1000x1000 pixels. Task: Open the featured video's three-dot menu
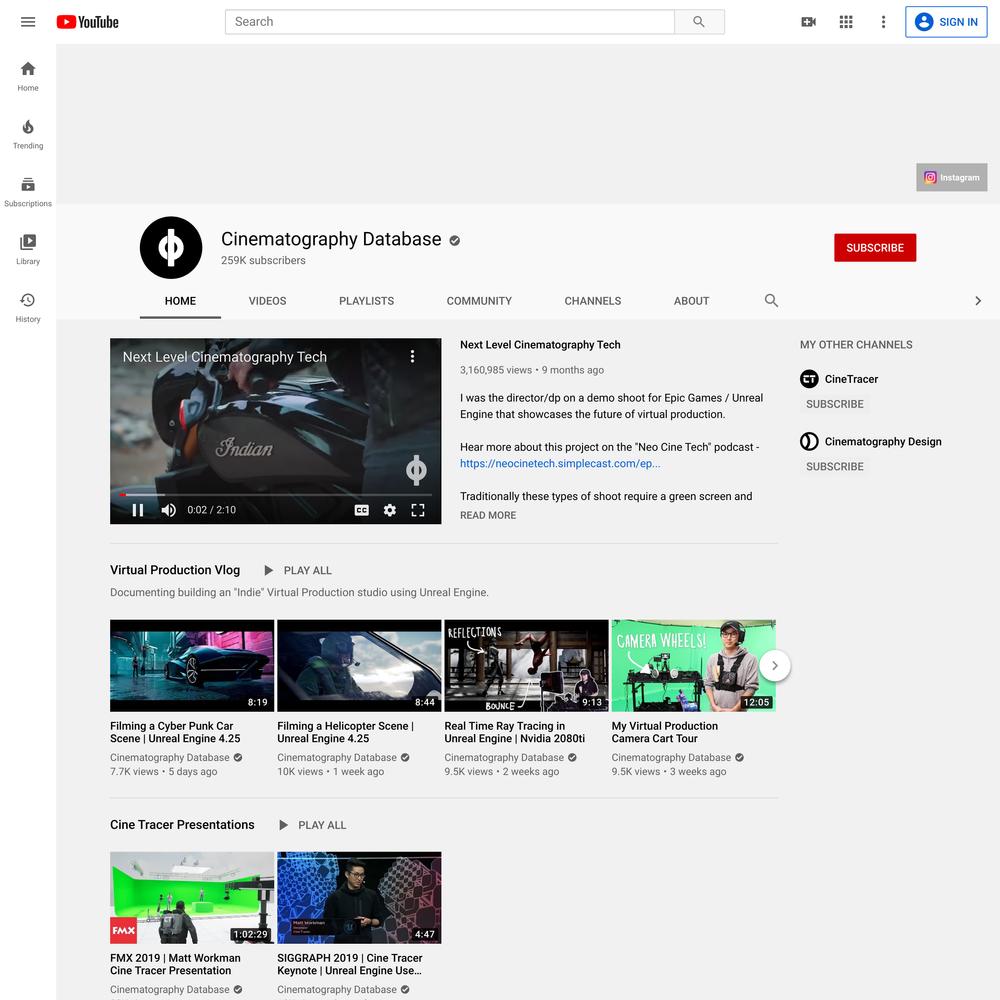413,357
